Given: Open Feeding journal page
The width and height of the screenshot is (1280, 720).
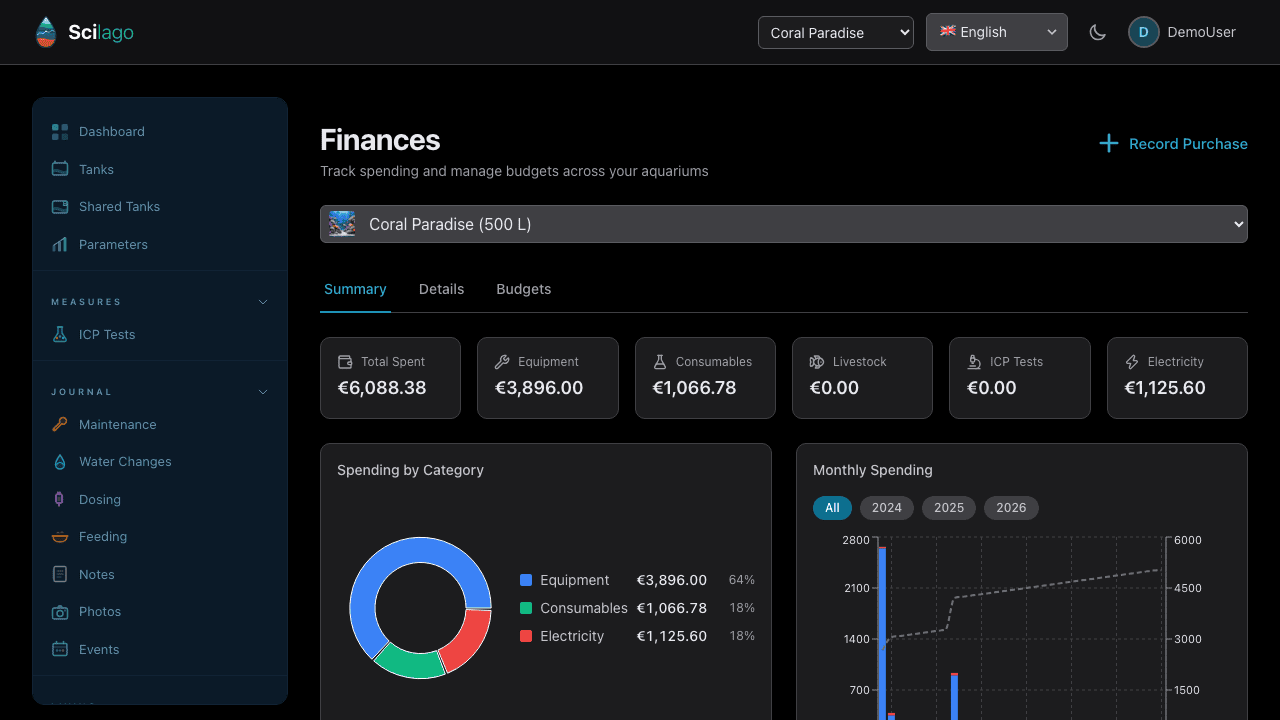Looking at the screenshot, I should (x=103, y=537).
